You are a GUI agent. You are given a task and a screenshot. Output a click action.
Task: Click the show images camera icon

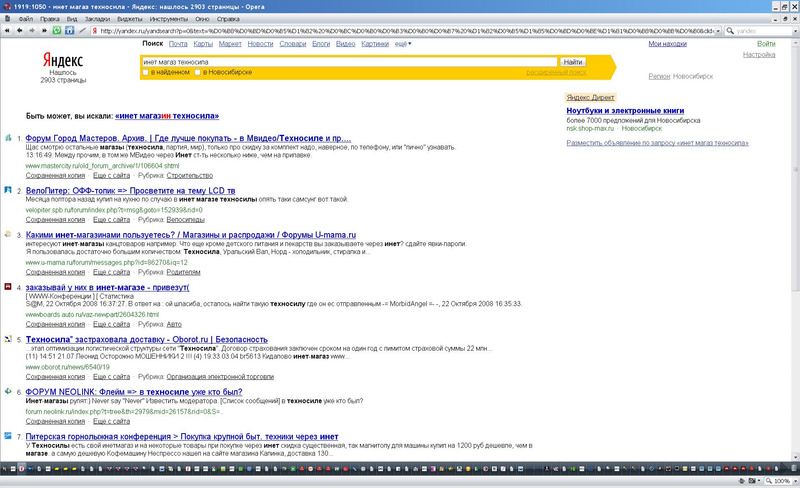tap(752, 481)
